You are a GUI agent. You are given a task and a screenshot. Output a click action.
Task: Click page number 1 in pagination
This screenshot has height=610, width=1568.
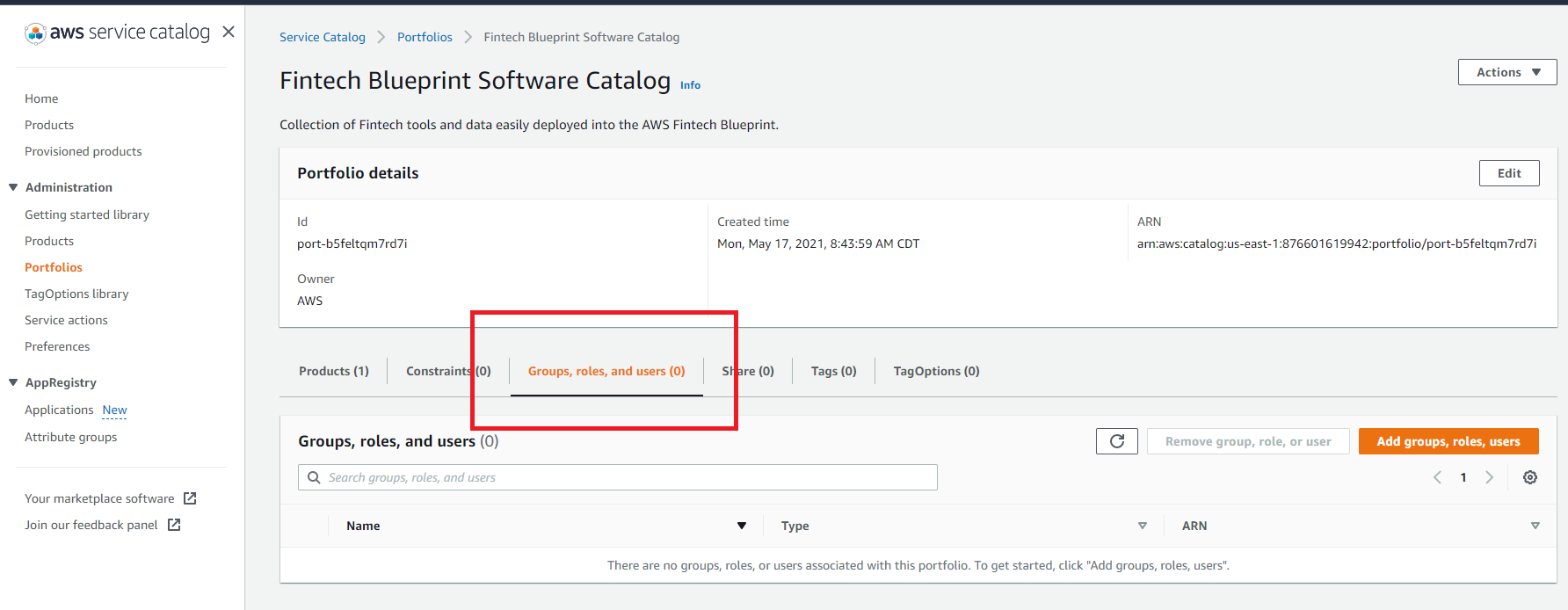click(x=1463, y=477)
